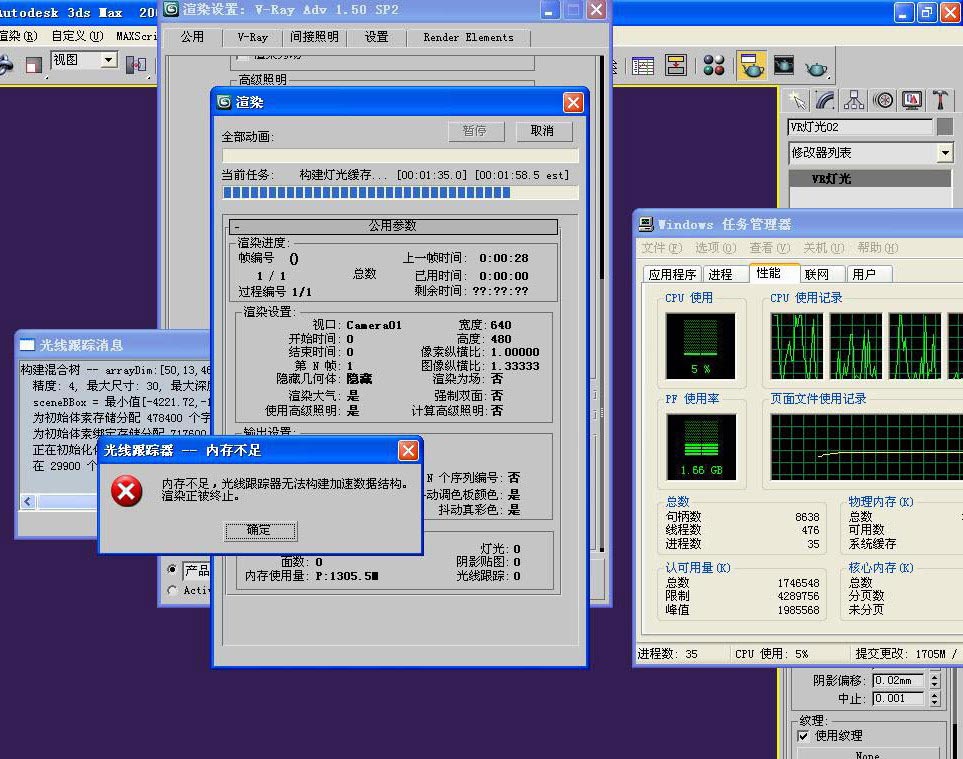Select the scale tool icon left of 视图

coord(34,64)
